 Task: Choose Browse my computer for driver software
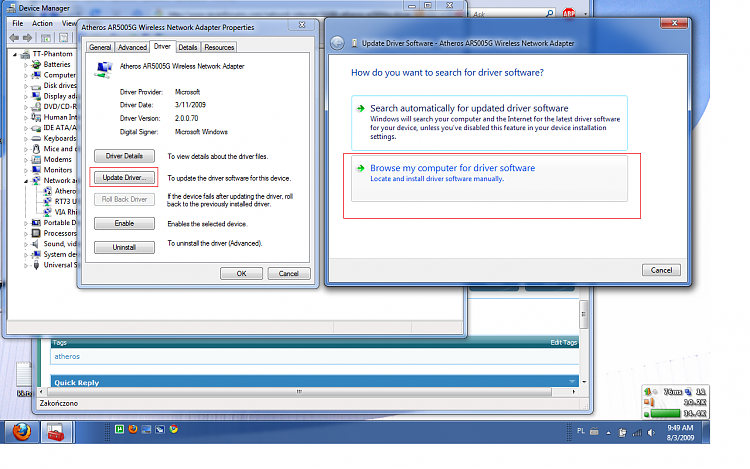tap(489, 178)
